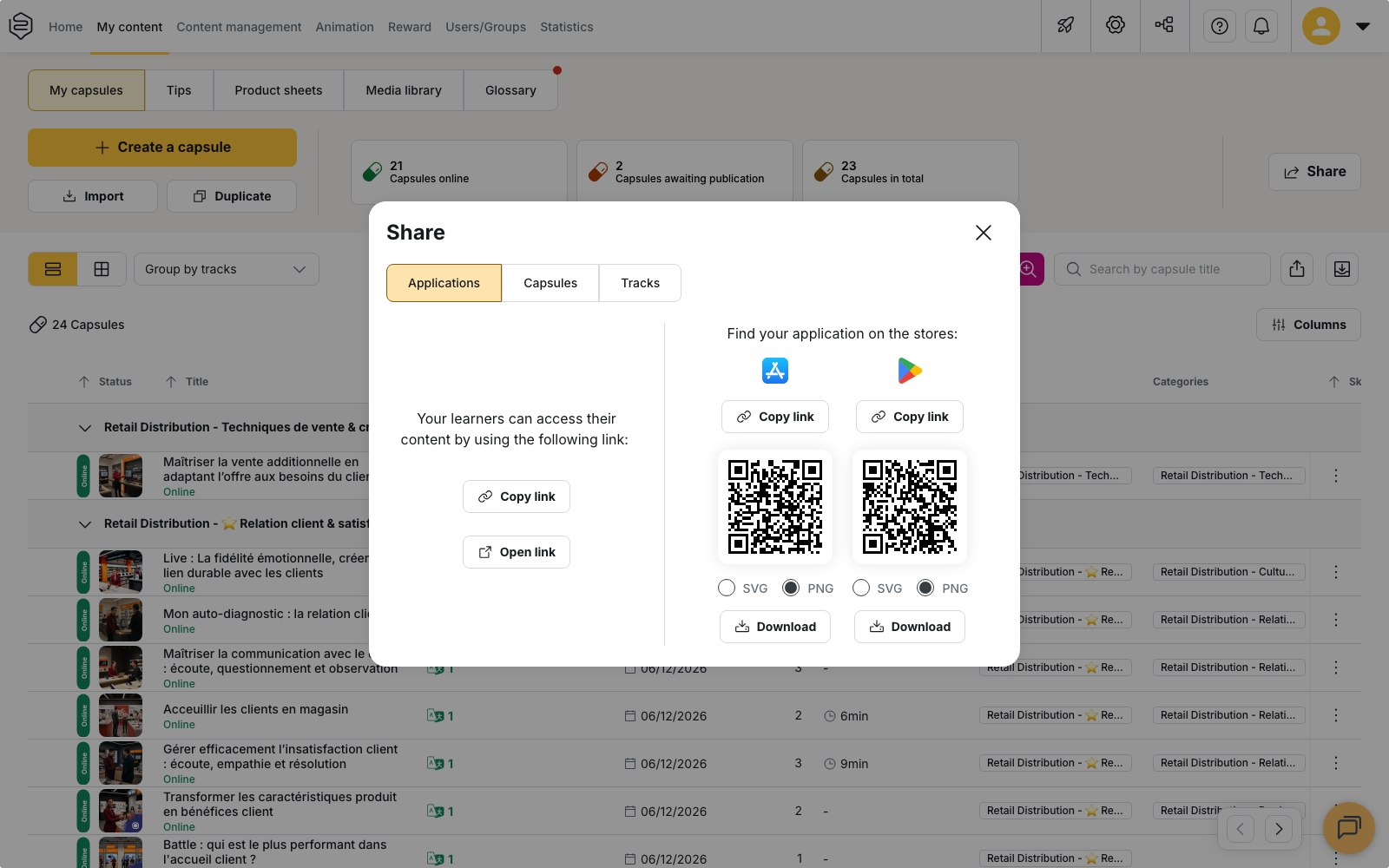The height and width of the screenshot is (868, 1389).
Task: Click the Create a capsule button
Action: coord(162,148)
